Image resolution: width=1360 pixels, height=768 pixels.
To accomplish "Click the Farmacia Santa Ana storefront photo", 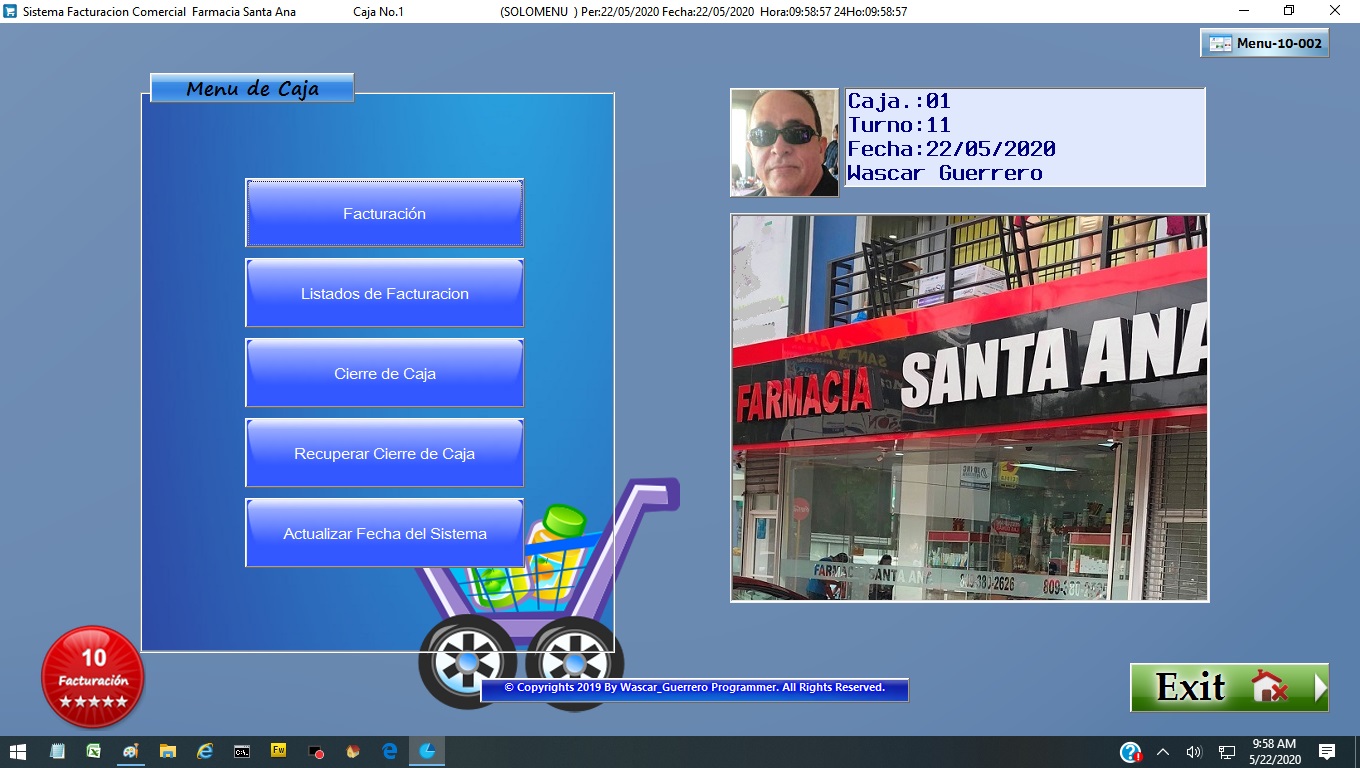I will click(x=969, y=407).
